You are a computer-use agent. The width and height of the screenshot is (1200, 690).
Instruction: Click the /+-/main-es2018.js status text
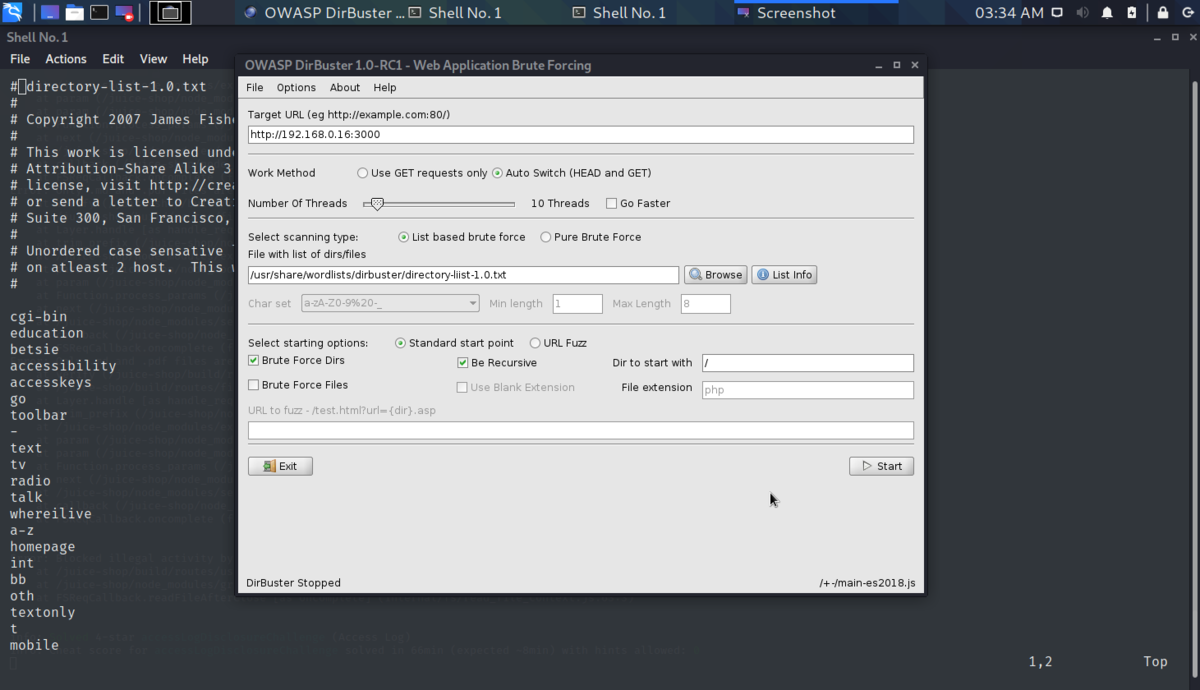click(x=867, y=583)
